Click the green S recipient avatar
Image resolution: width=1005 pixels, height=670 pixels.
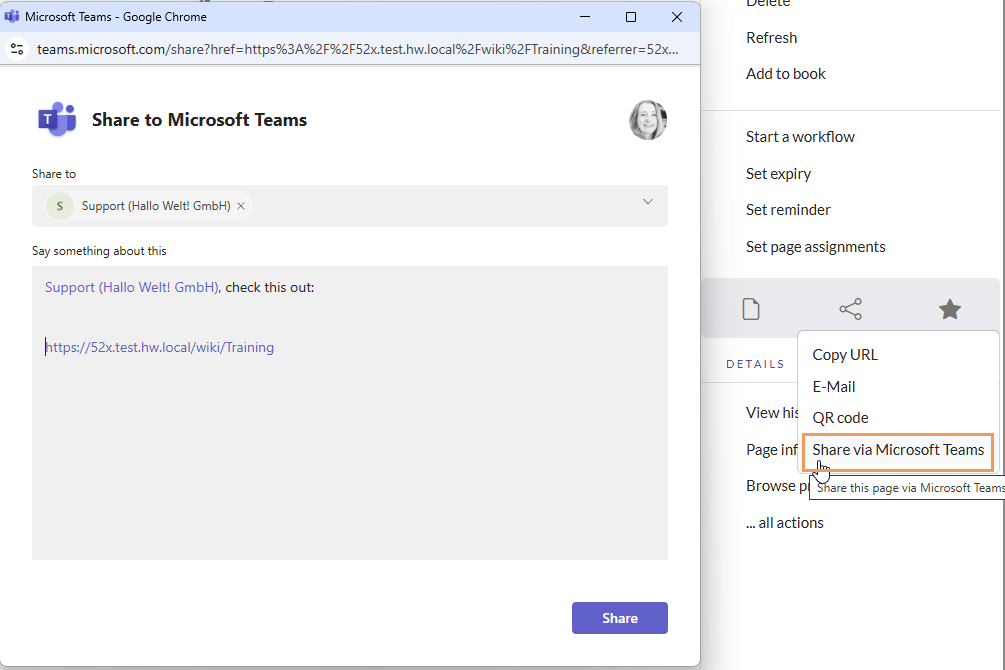pos(61,206)
